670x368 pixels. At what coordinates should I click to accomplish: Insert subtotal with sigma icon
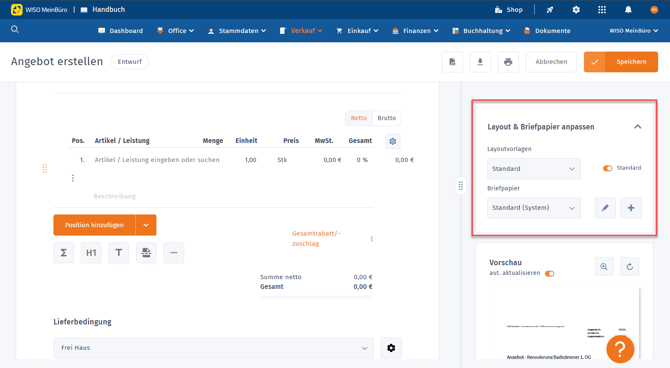click(x=64, y=253)
